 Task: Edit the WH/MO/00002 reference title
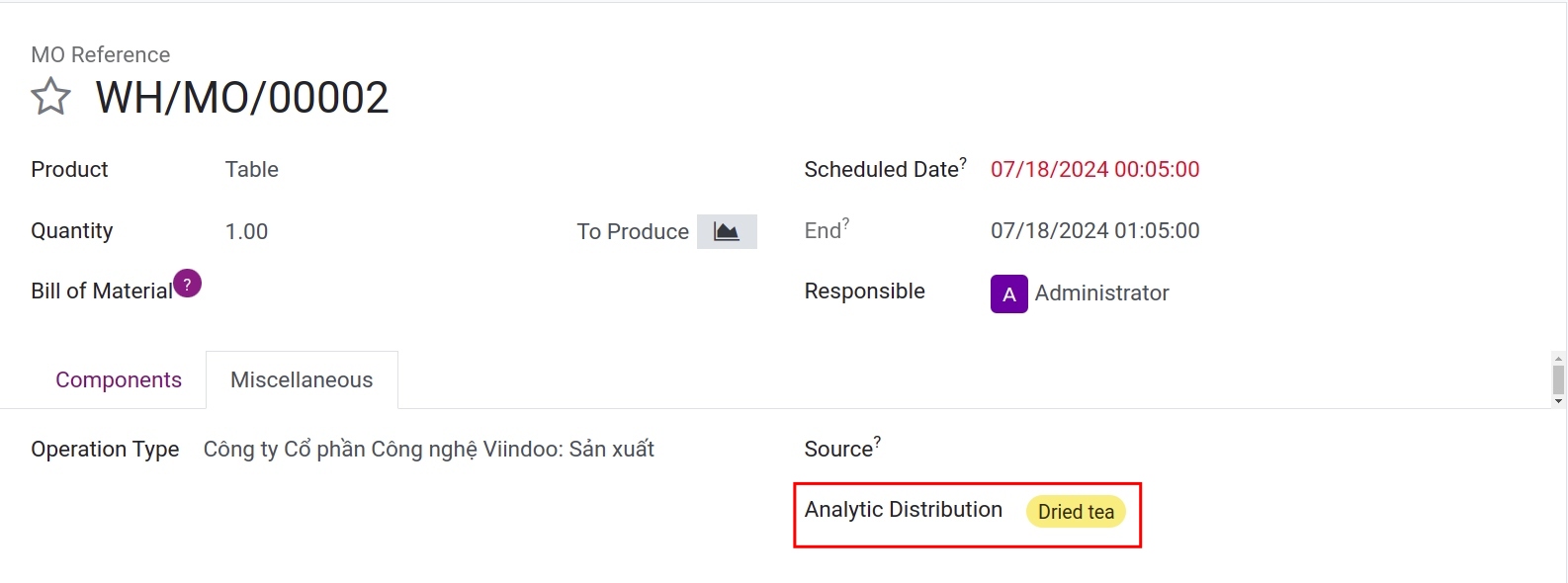click(242, 95)
